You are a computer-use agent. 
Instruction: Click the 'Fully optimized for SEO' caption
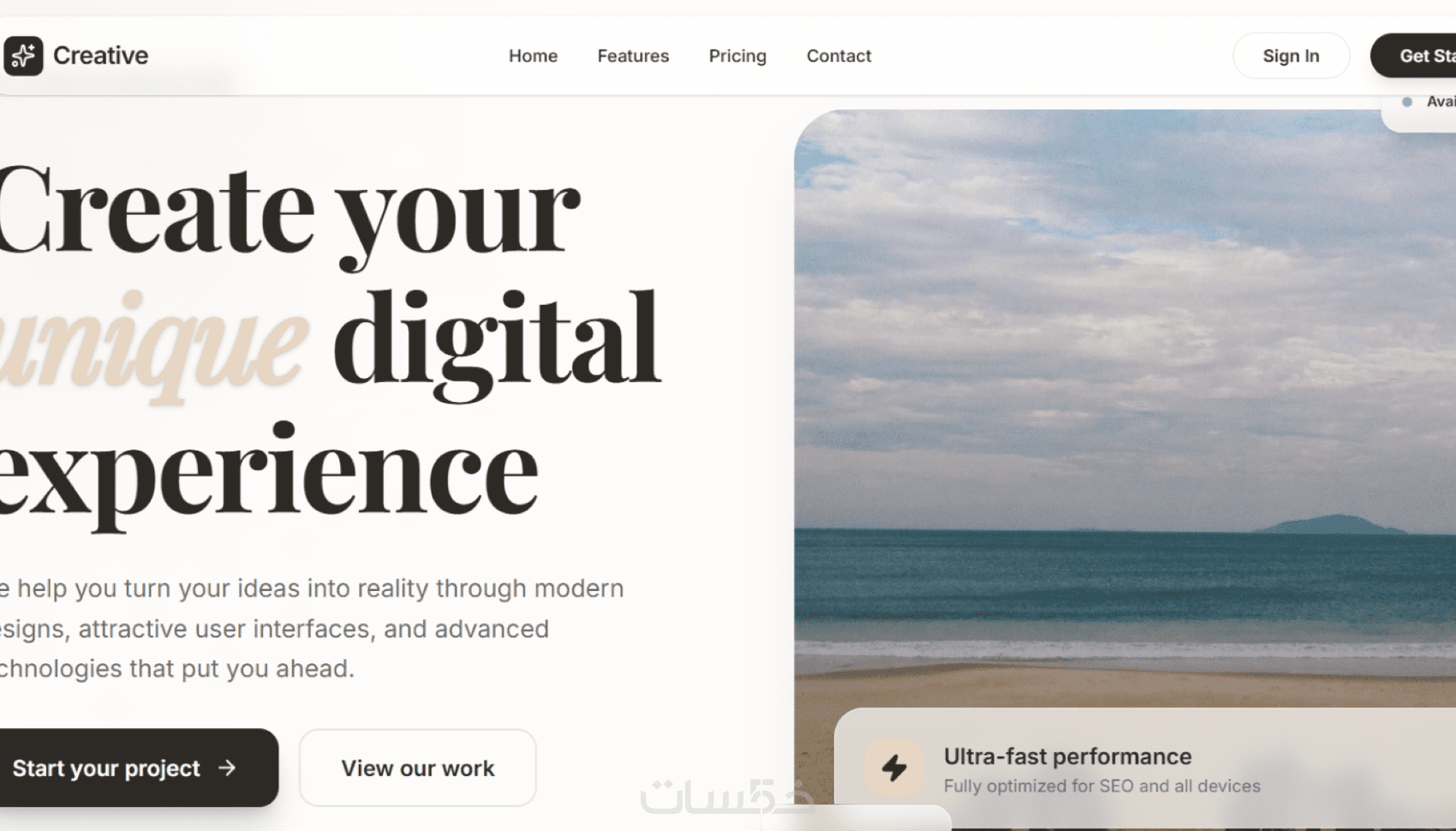click(1101, 786)
